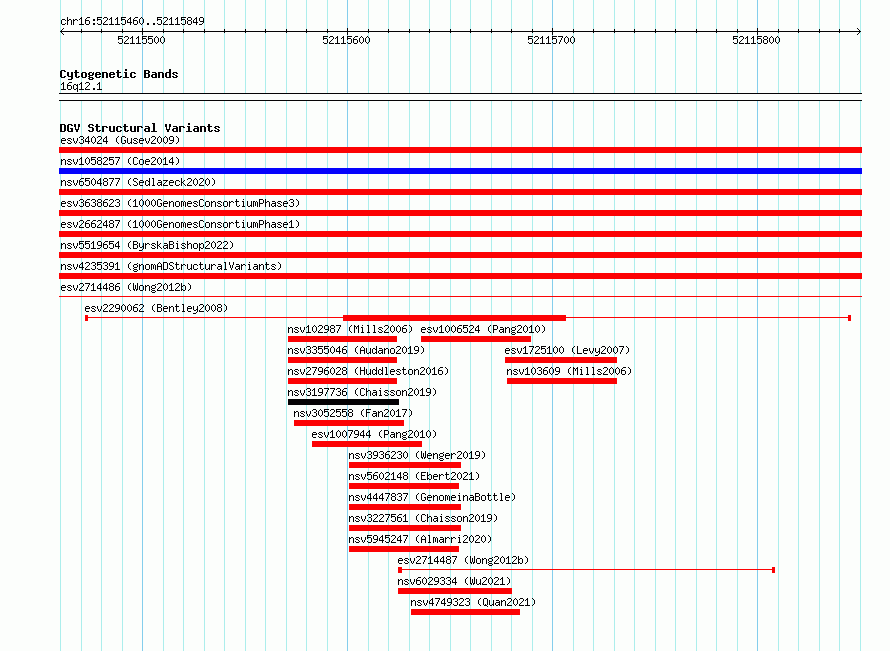Click ruler position 52115600

click(346, 40)
